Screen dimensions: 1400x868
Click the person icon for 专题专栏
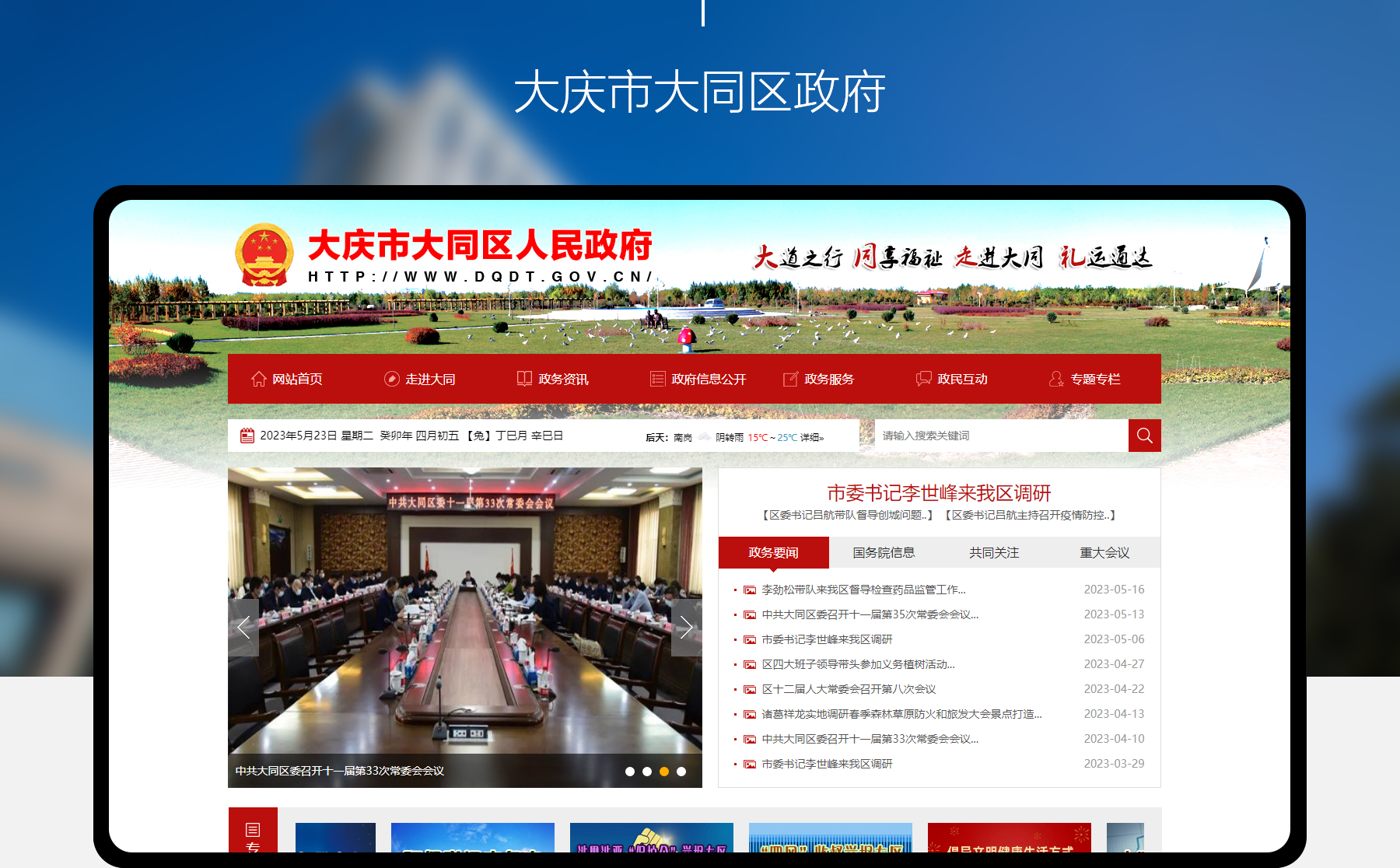1056,379
